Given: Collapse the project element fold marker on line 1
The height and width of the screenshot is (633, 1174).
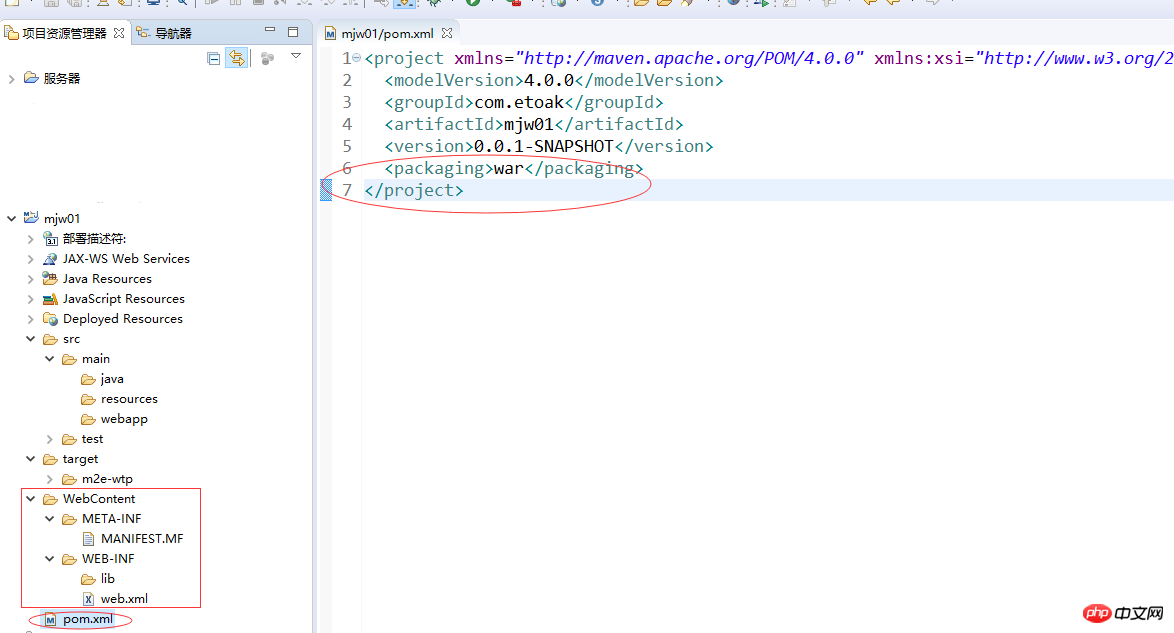Looking at the screenshot, I should tap(356, 58).
